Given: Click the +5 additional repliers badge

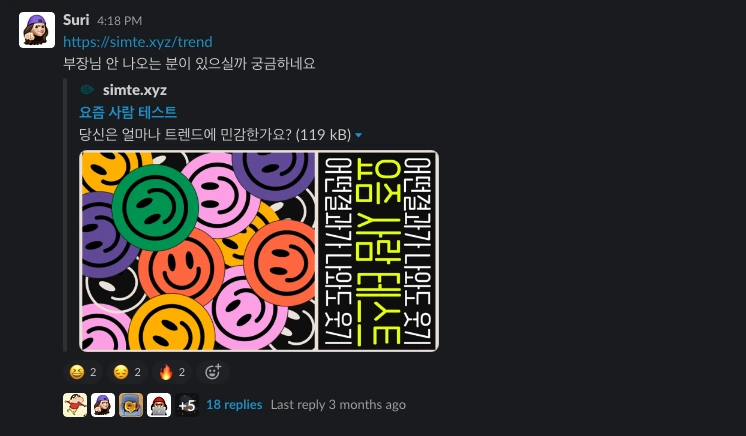Looking at the screenshot, I should pos(187,405).
